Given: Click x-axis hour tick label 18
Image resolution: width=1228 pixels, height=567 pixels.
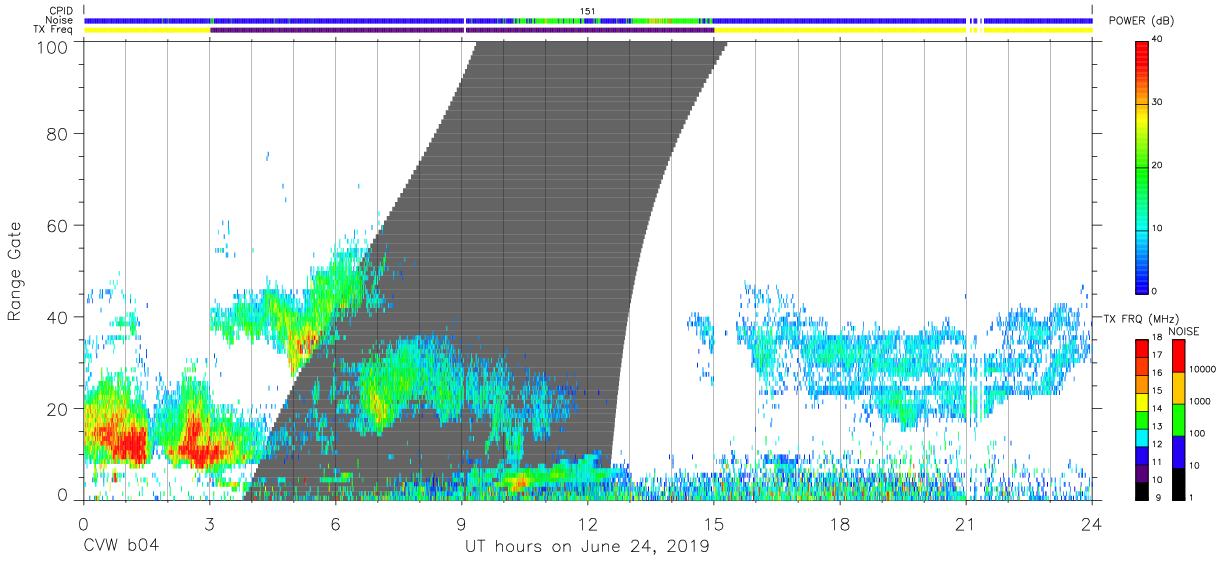Looking at the screenshot, I should coord(839,523).
